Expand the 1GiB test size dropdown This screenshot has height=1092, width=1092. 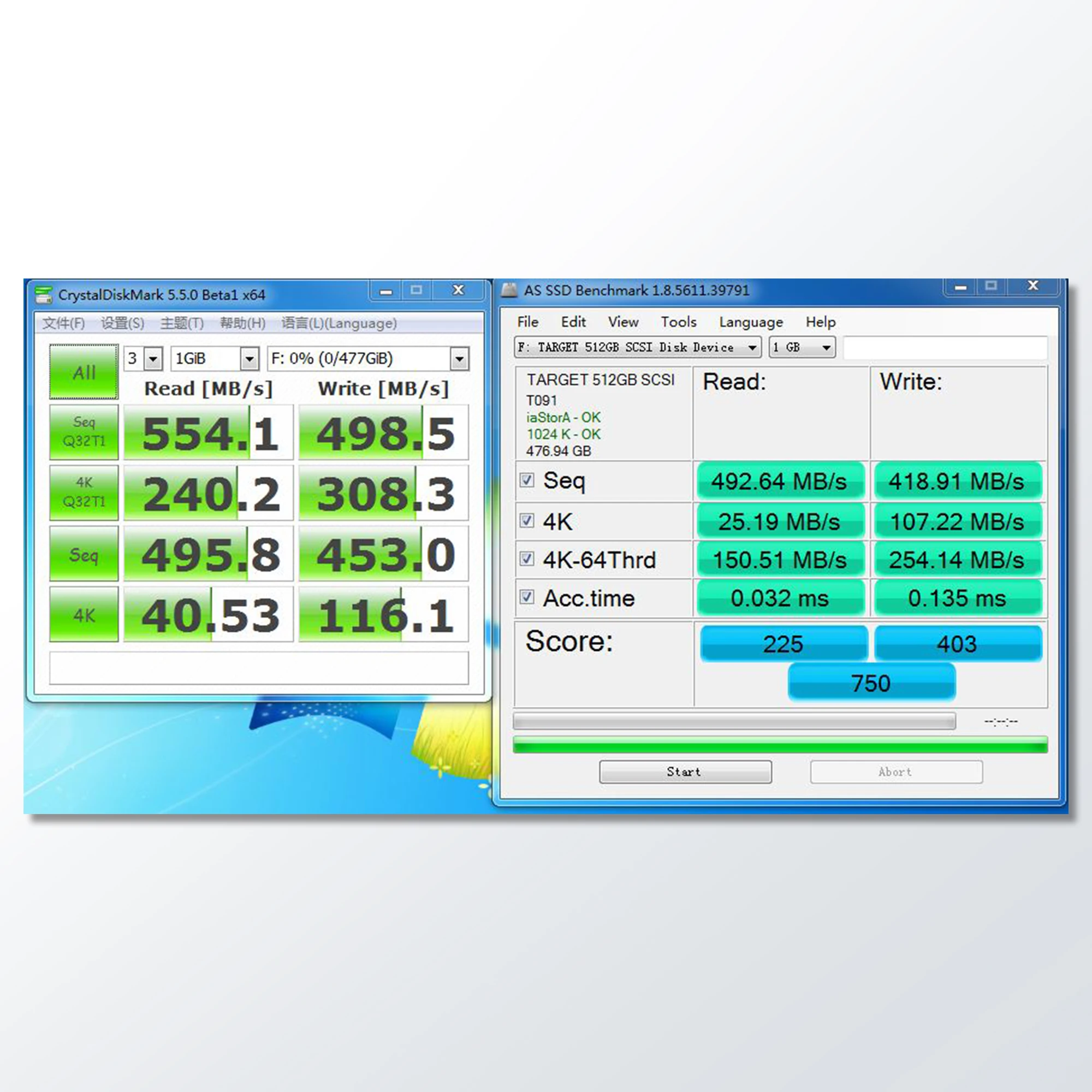click(x=250, y=359)
